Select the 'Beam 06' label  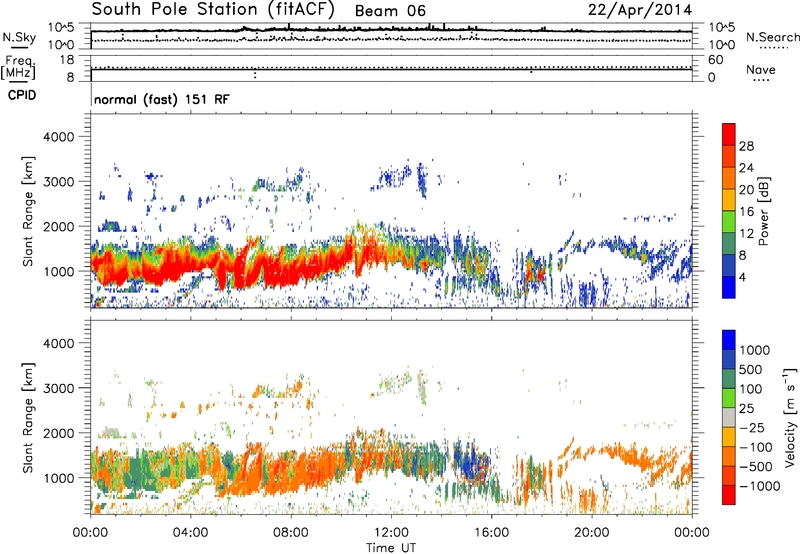(390, 11)
